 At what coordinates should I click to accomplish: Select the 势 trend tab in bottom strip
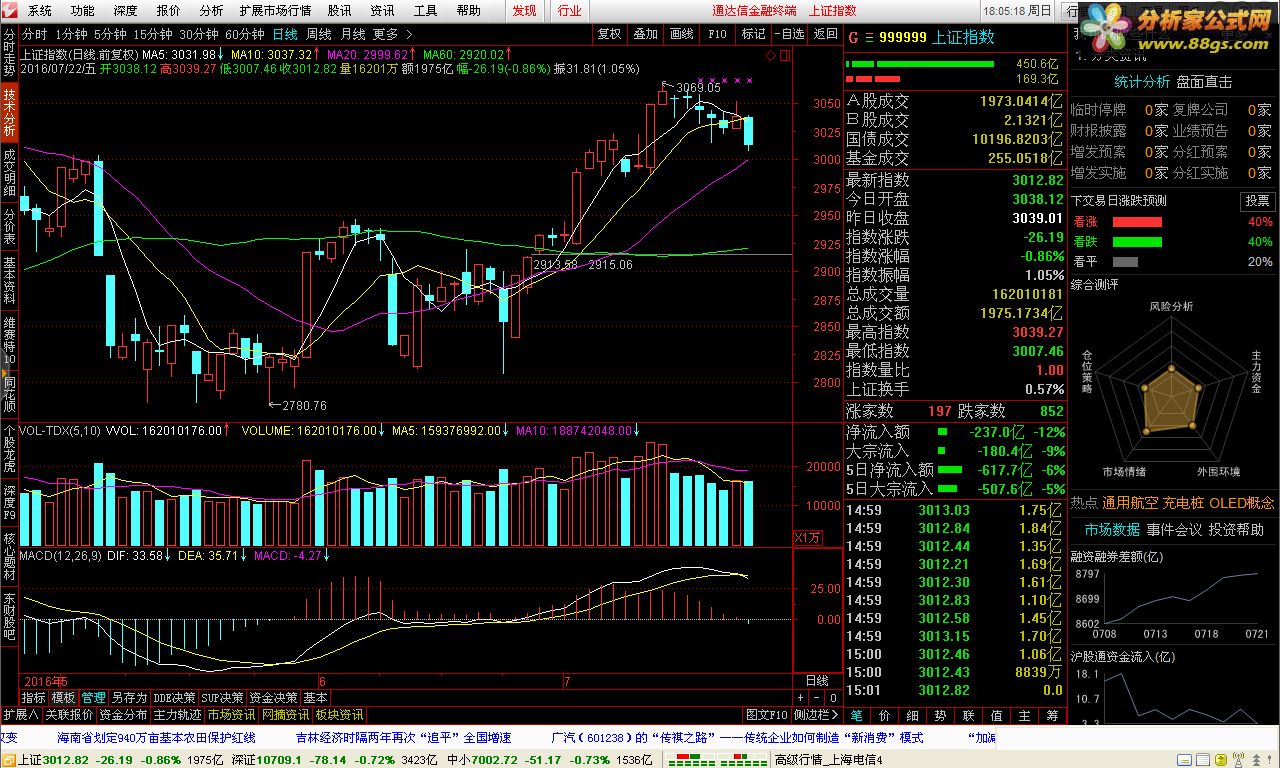click(940, 716)
